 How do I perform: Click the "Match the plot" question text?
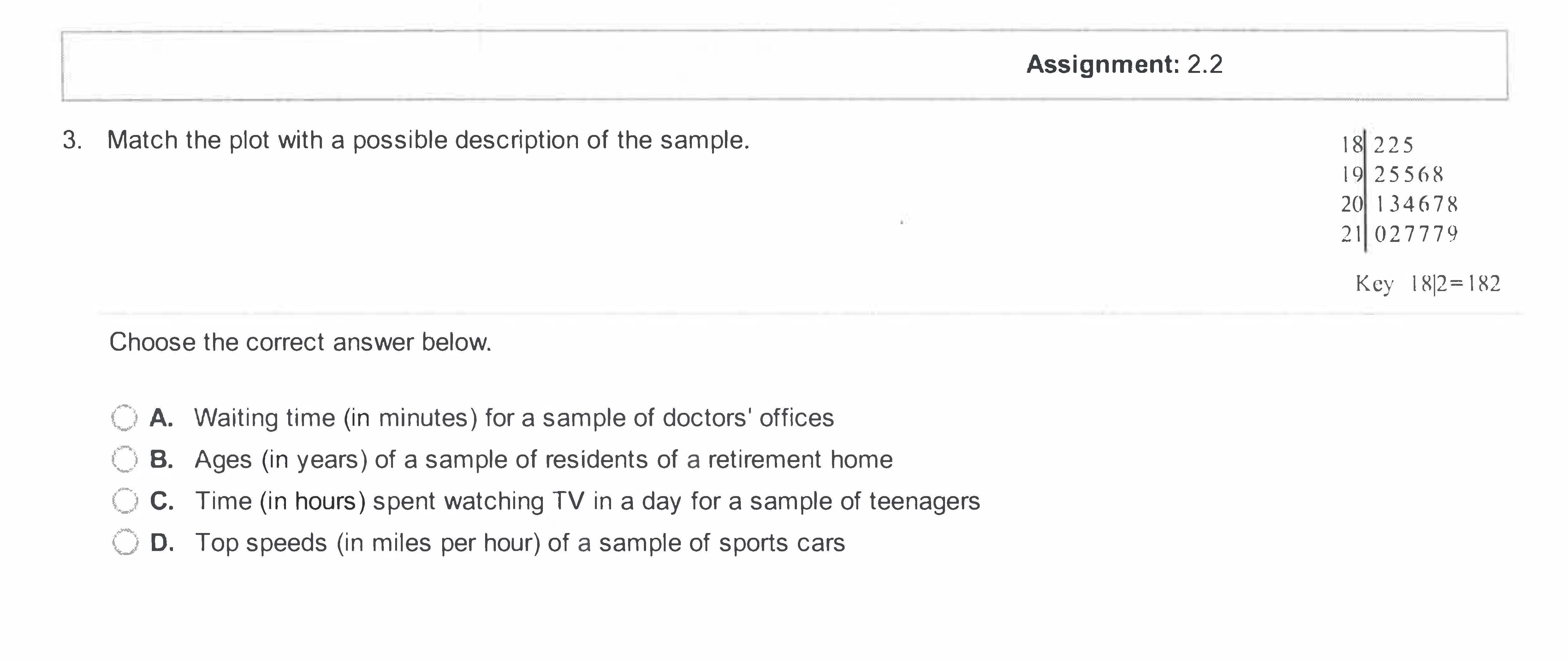coord(428,141)
